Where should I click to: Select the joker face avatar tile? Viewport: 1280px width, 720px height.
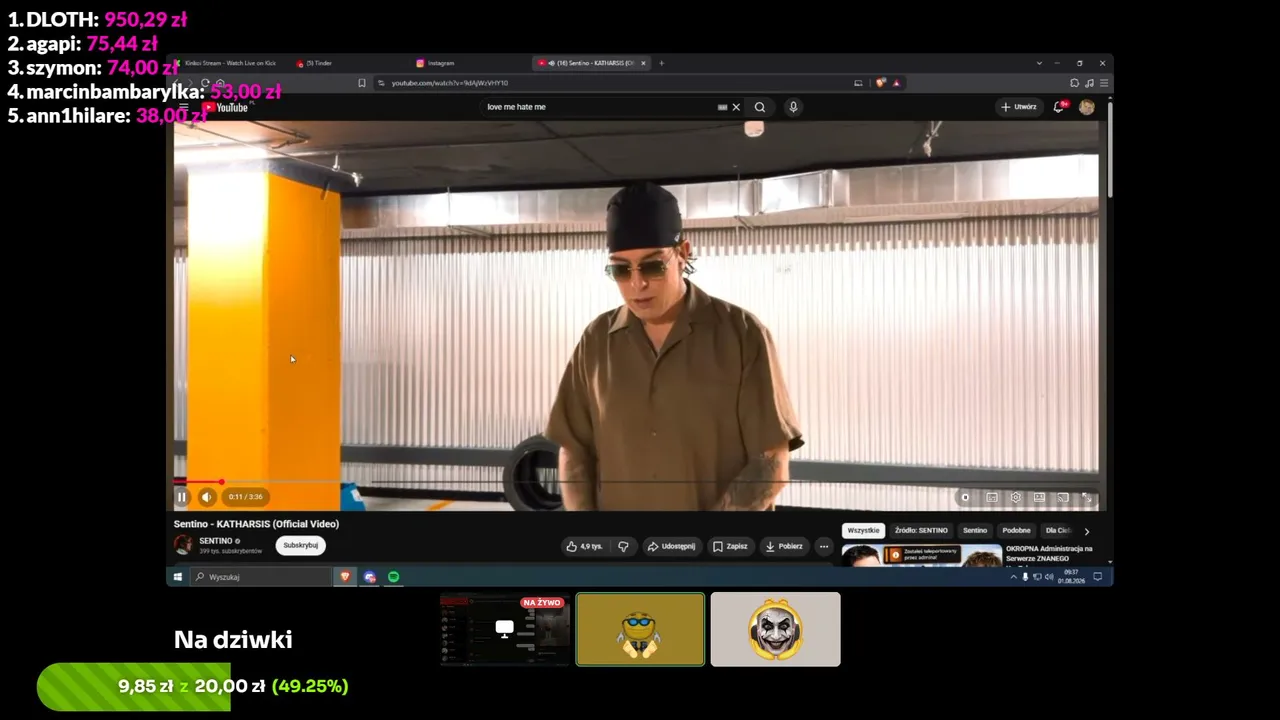tap(776, 630)
